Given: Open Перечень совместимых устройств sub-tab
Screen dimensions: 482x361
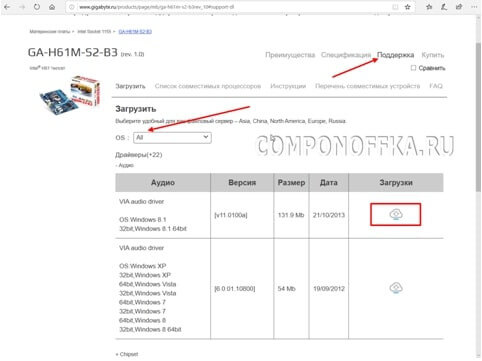Looking at the screenshot, I should (x=368, y=86).
